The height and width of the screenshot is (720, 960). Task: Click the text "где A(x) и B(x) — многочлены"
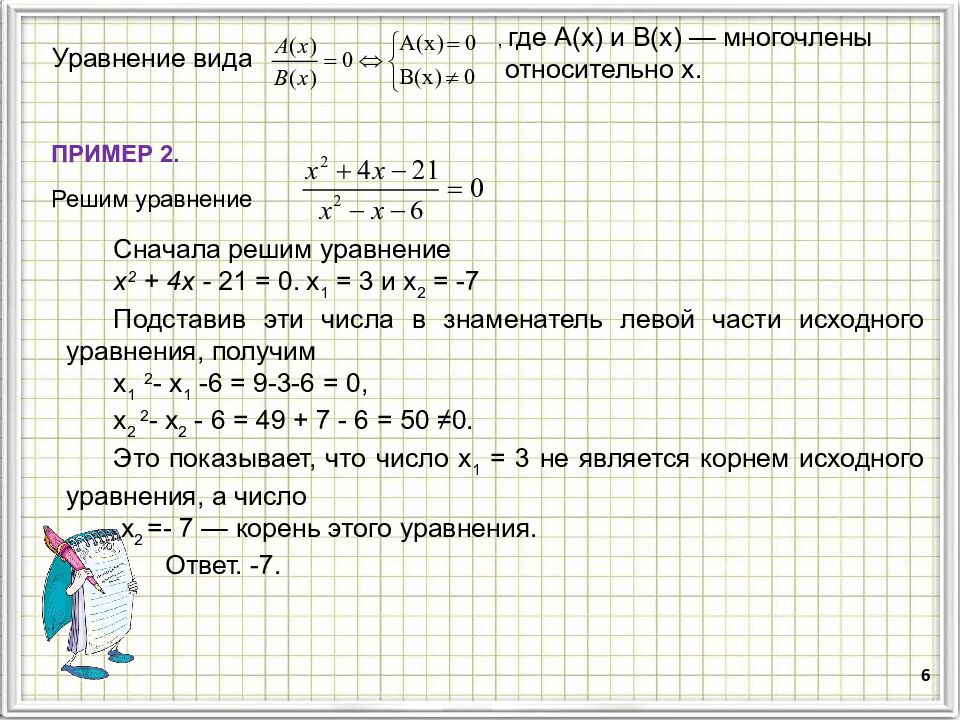coord(688,40)
